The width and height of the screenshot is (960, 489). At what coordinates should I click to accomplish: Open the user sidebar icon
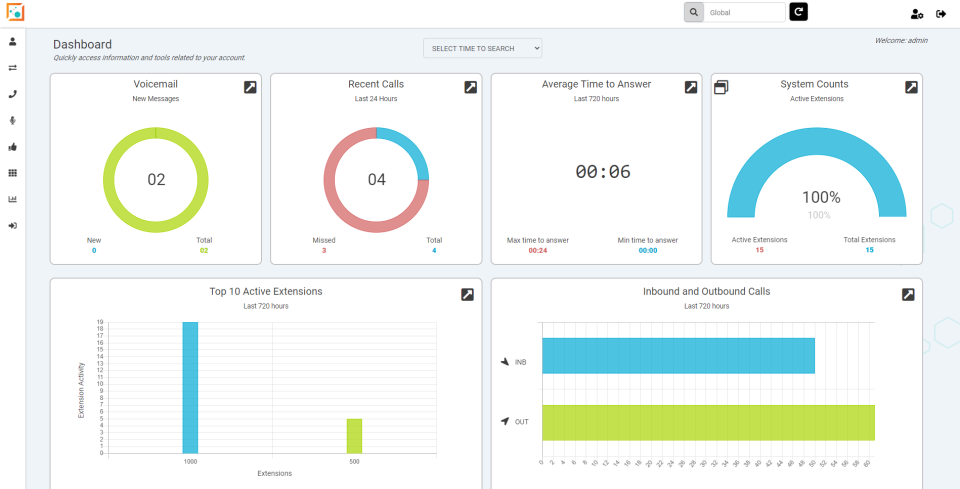tap(12, 42)
